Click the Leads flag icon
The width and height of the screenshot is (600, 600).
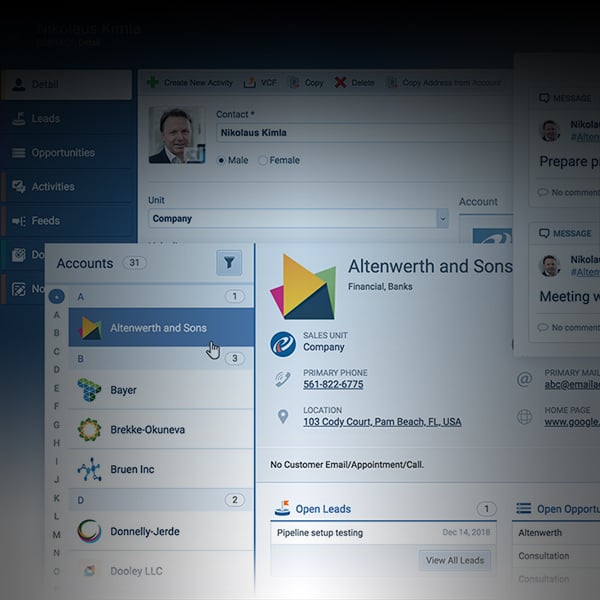18,119
